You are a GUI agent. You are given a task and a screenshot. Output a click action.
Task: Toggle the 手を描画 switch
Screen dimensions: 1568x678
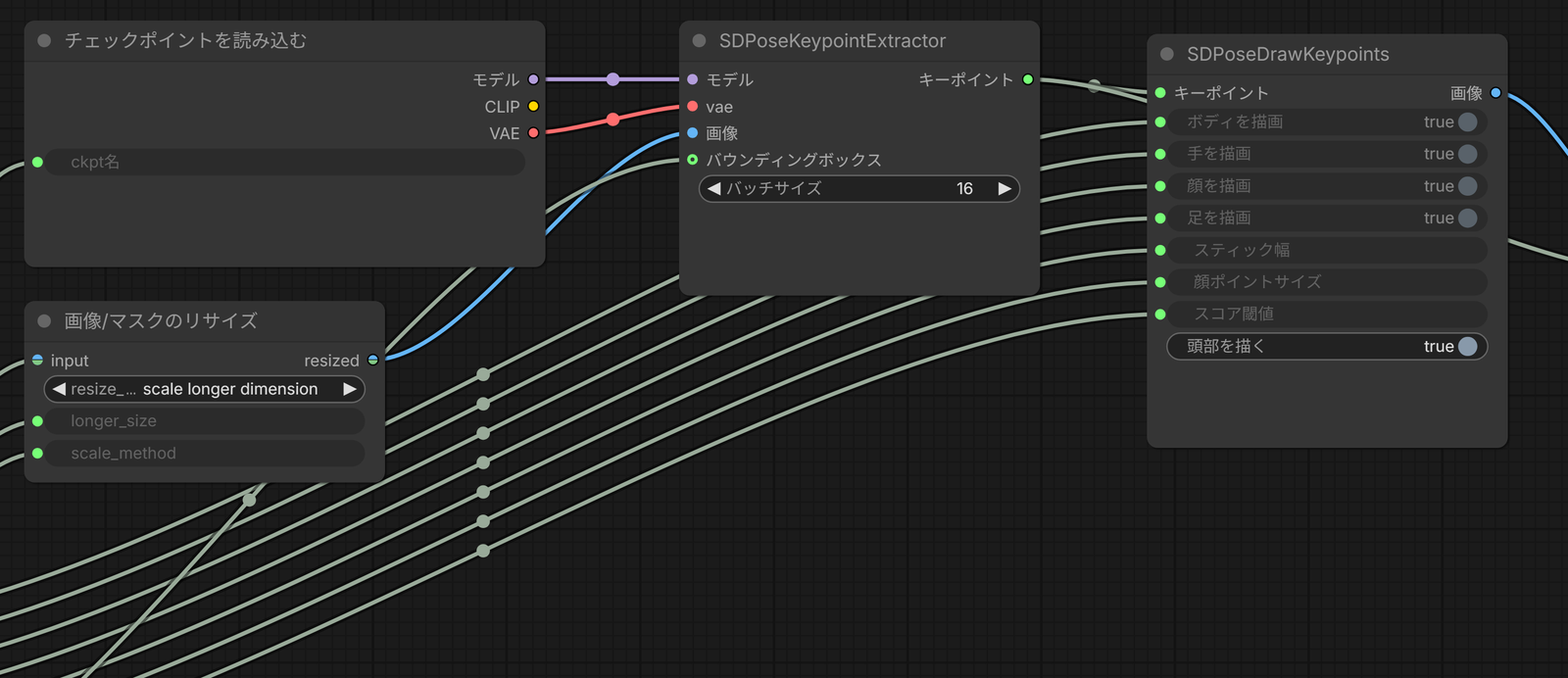point(1467,154)
